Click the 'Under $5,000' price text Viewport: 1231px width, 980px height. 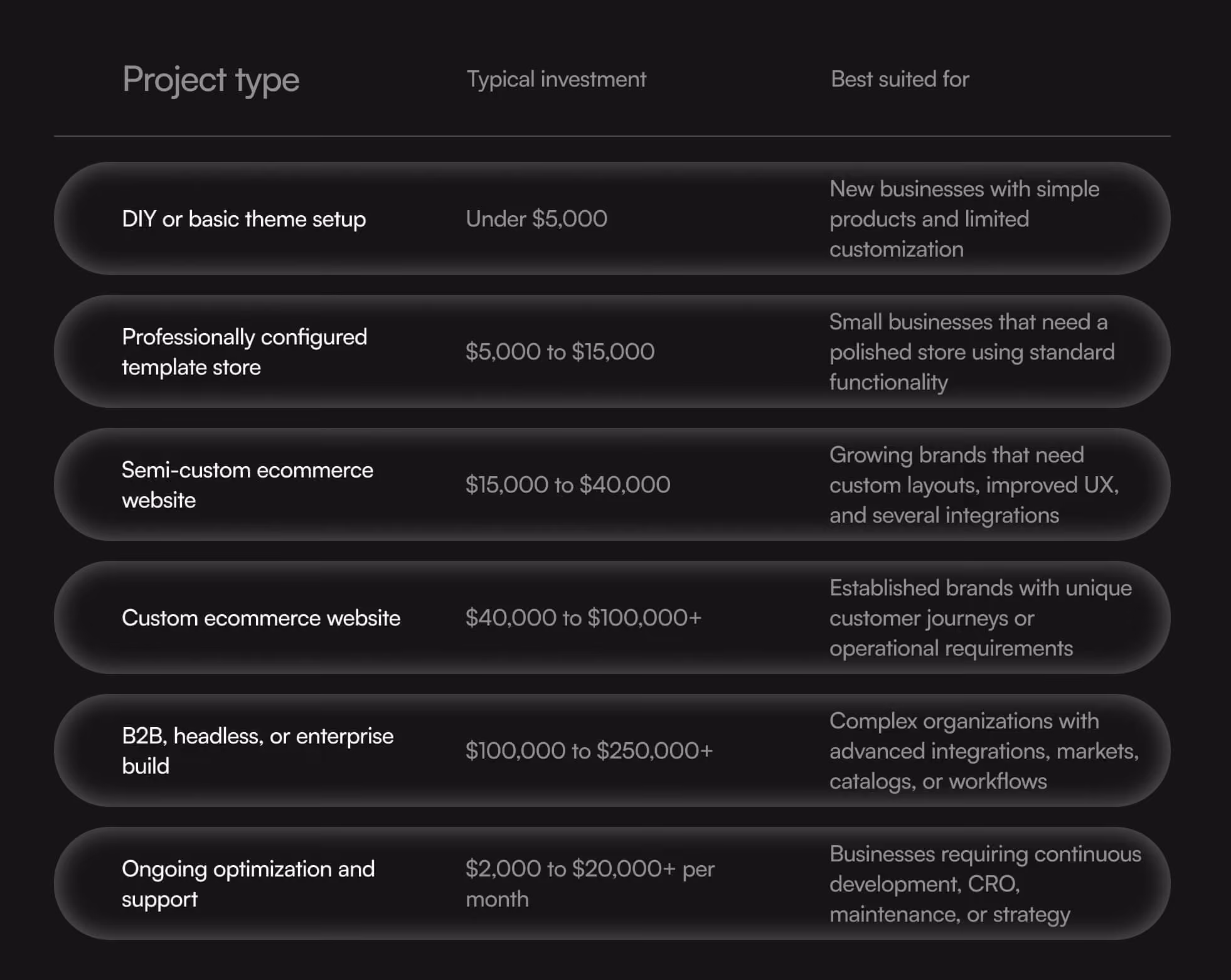point(536,218)
